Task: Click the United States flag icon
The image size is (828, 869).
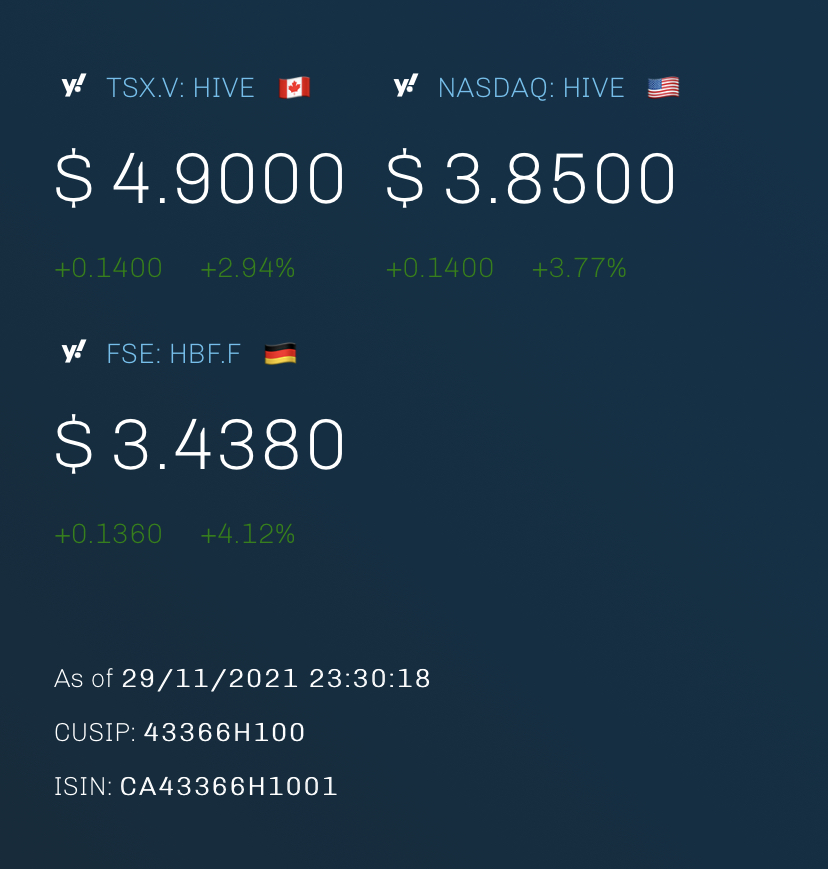Action: click(663, 88)
